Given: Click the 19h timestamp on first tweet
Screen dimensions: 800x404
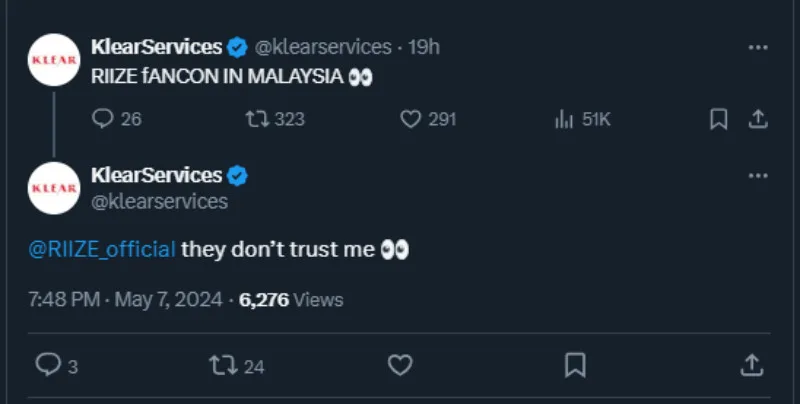Looking at the screenshot, I should pyautogui.click(x=424, y=47).
